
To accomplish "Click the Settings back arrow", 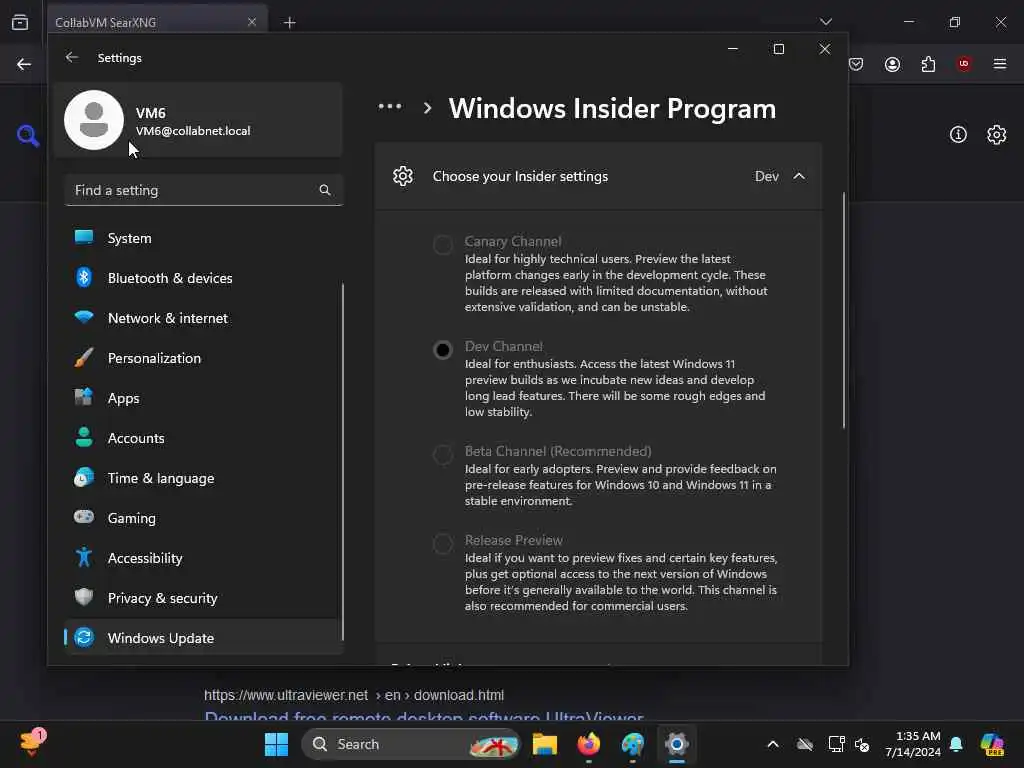I will [72, 57].
